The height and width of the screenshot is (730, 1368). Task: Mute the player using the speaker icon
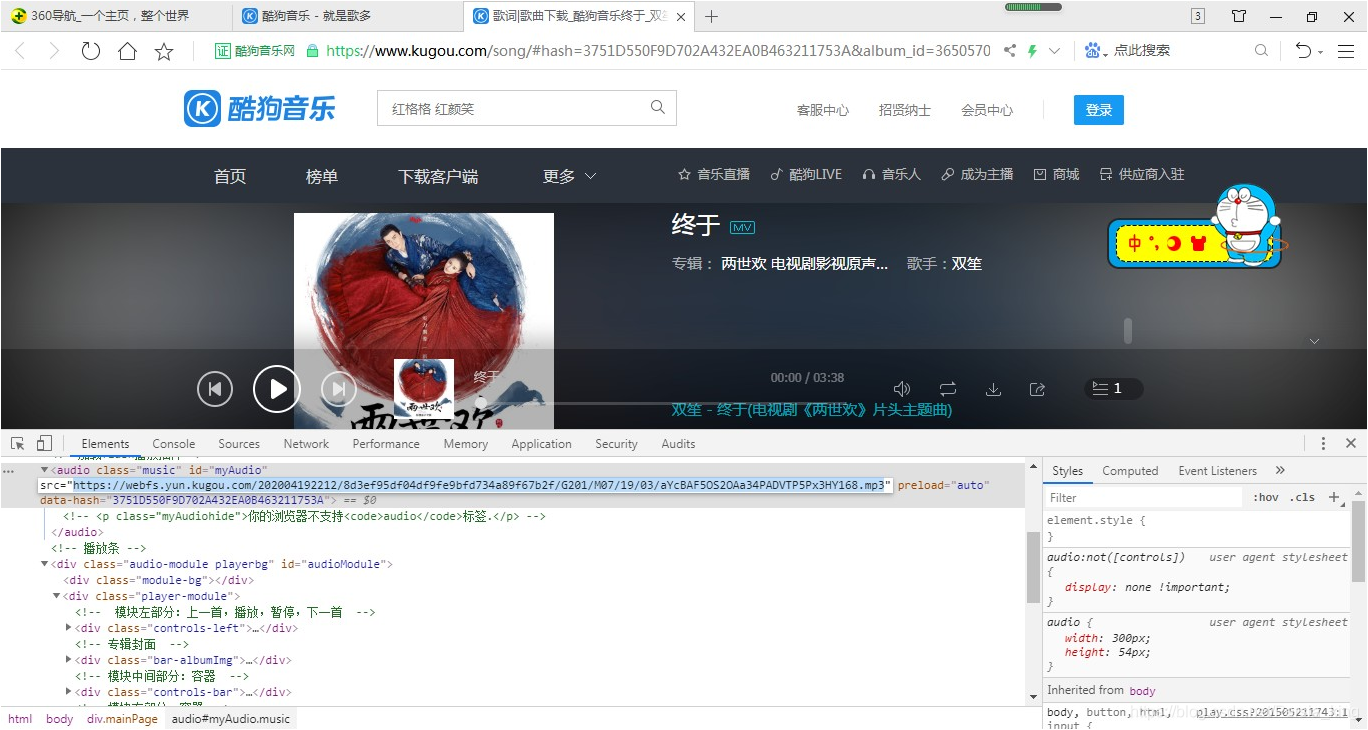tap(901, 388)
